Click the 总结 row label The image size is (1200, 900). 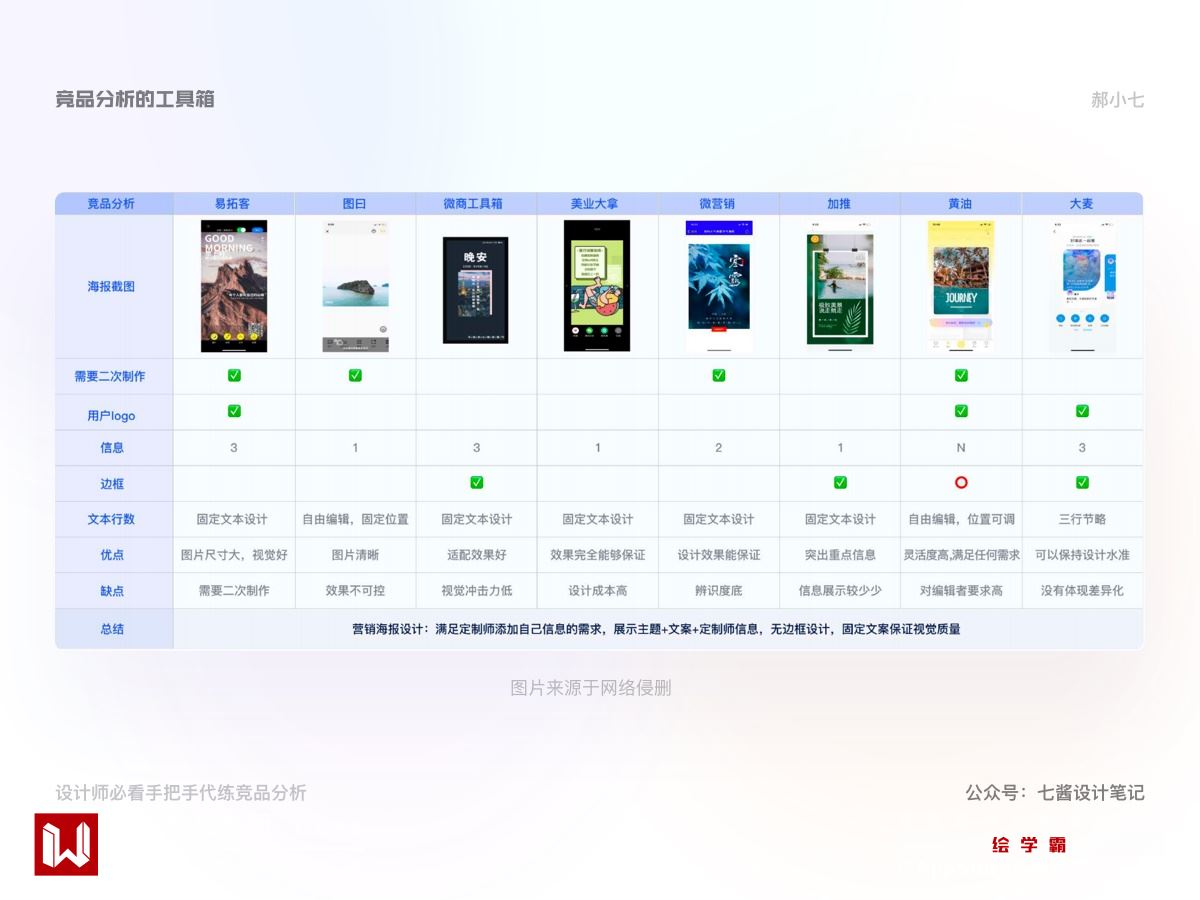tap(112, 629)
